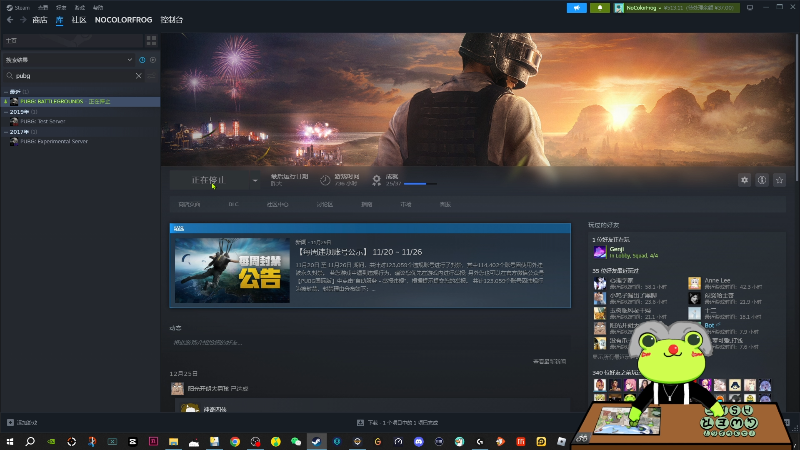Screen dimensions: 800x450
Task: Open the DLC tab
Action: click(x=233, y=205)
